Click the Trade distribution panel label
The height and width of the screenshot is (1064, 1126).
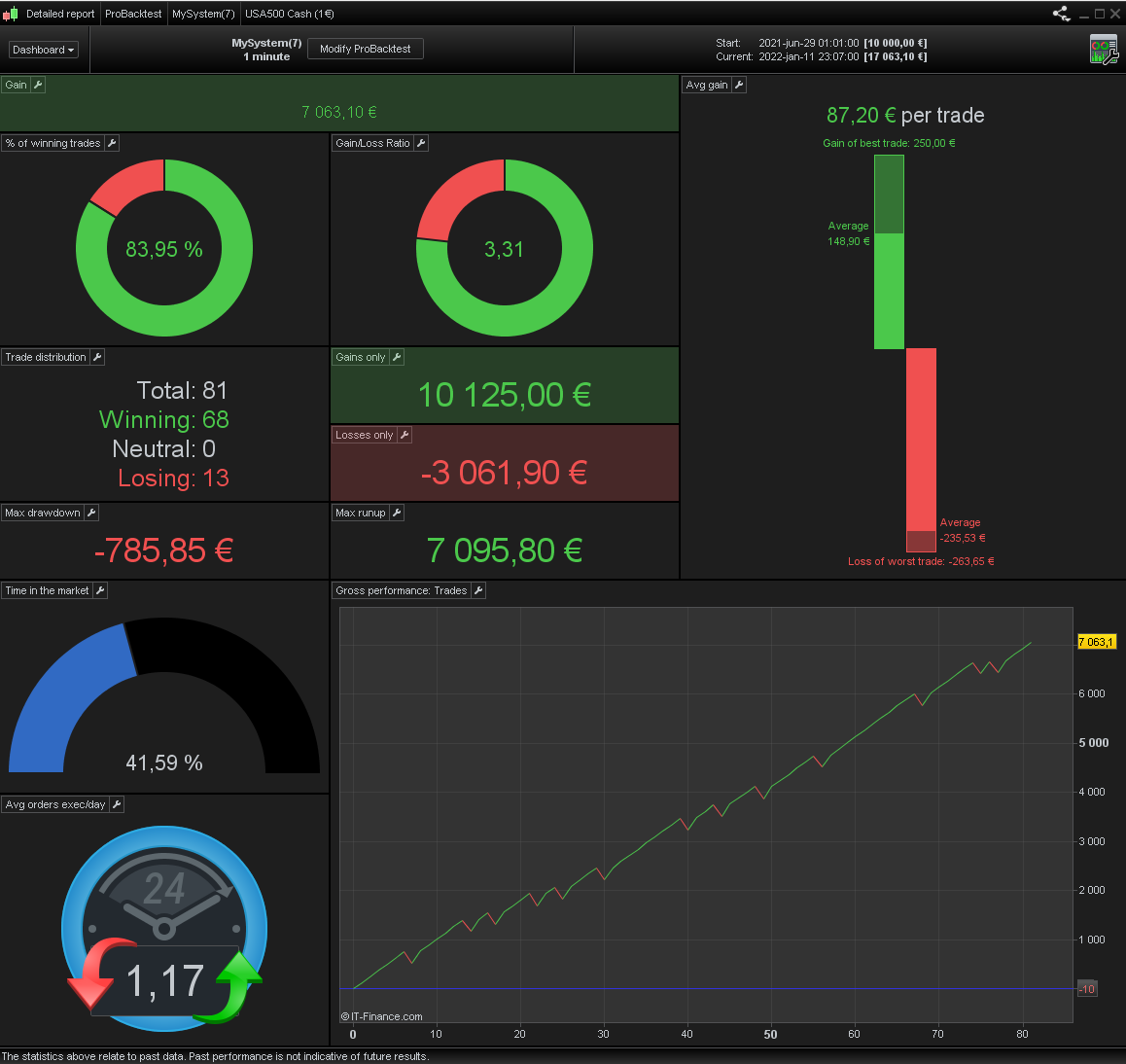point(46,357)
